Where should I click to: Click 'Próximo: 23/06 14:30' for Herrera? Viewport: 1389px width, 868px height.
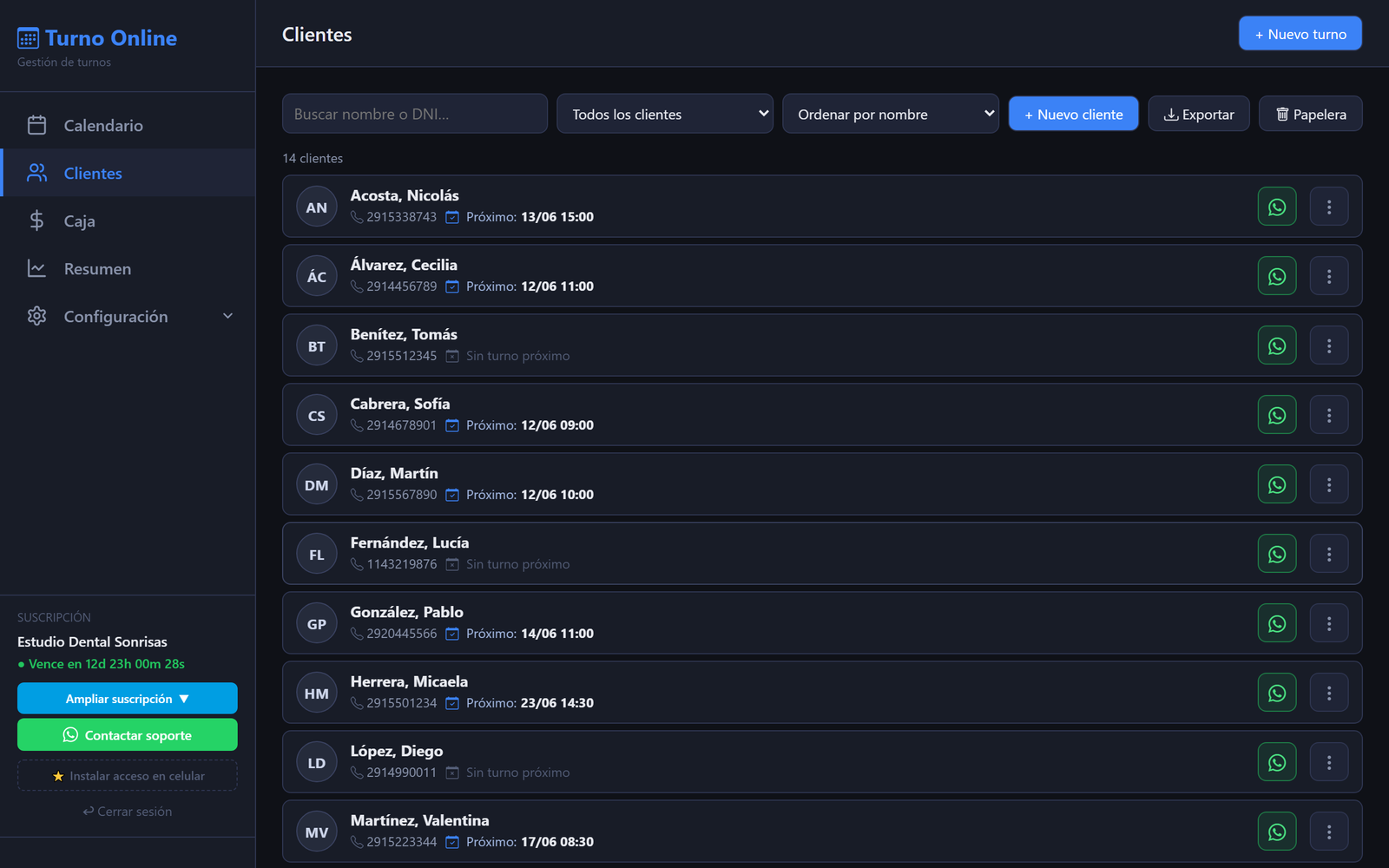click(x=530, y=703)
